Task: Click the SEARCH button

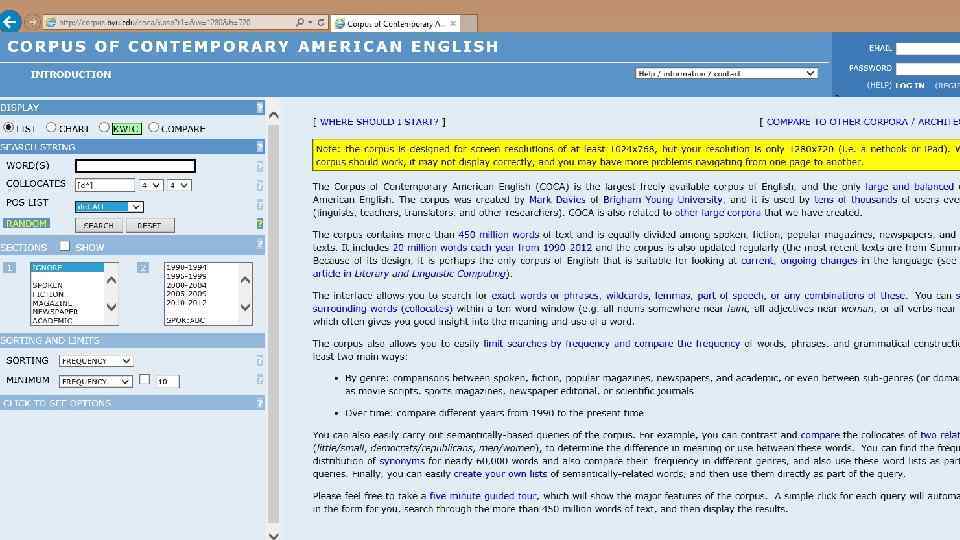Action: 99,225
